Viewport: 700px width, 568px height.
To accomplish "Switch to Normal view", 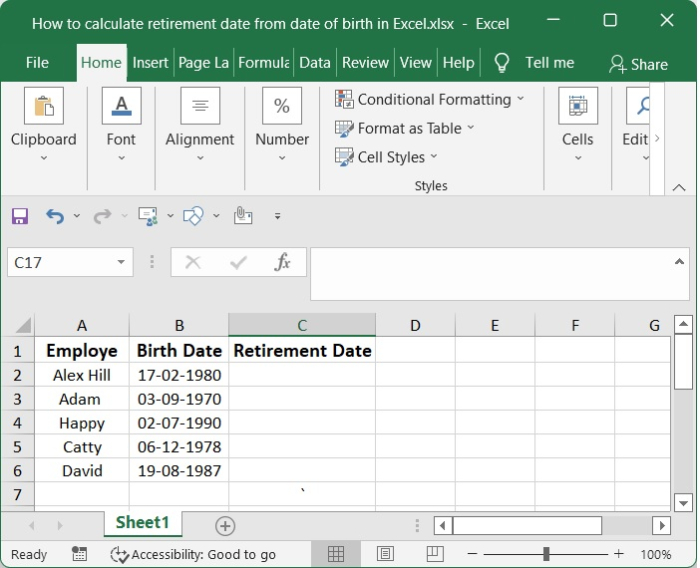I will (x=336, y=554).
